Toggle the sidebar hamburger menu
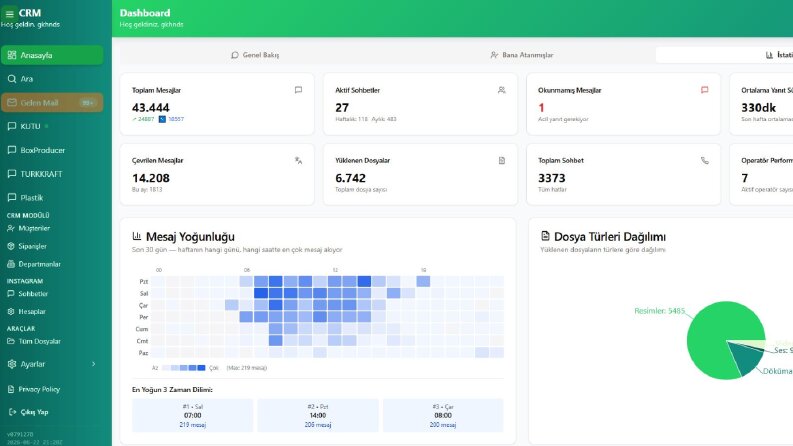Viewport: 793px width, 446px height. coord(9,14)
